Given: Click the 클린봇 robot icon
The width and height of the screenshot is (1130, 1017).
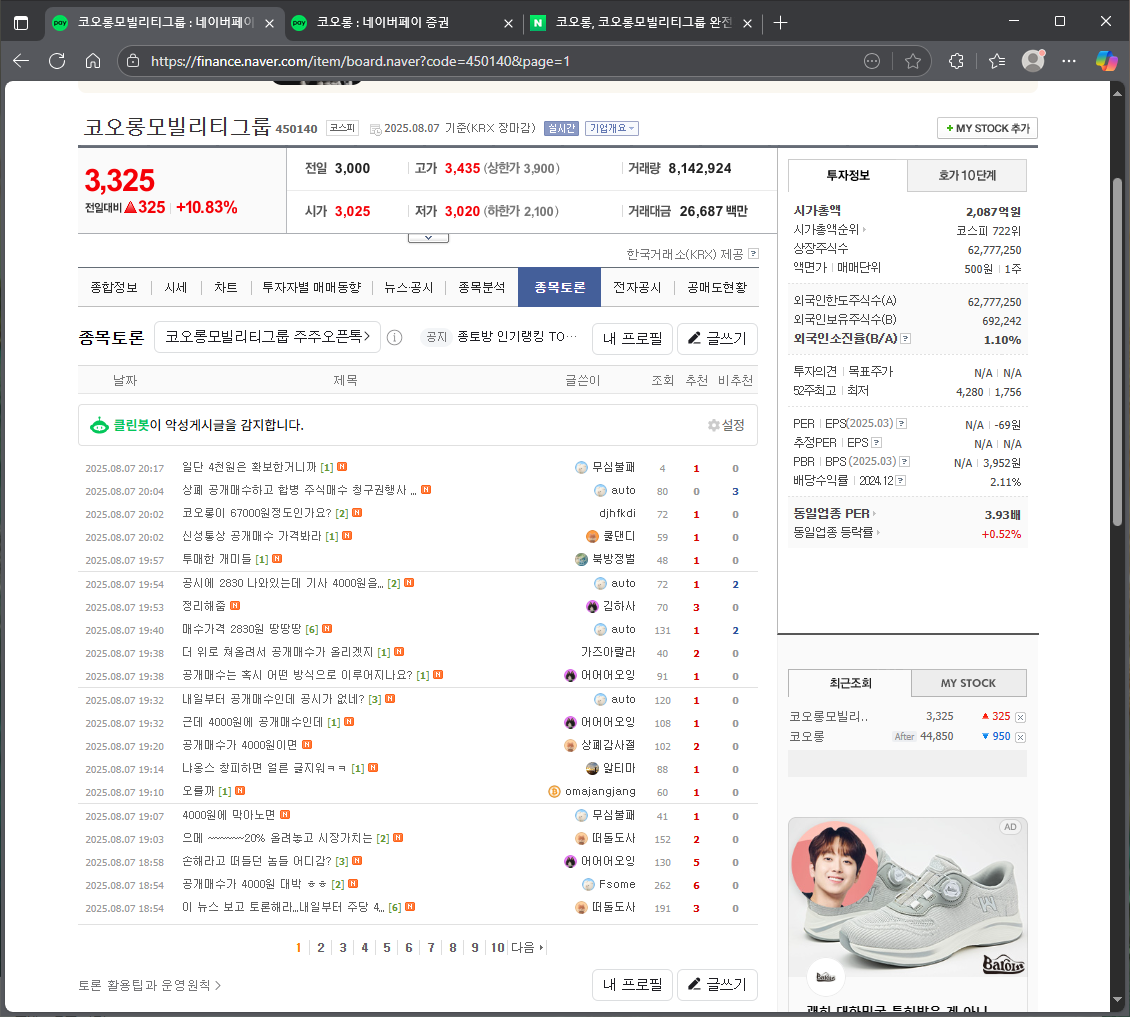Looking at the screenshot, I should (x=99, y=425).
